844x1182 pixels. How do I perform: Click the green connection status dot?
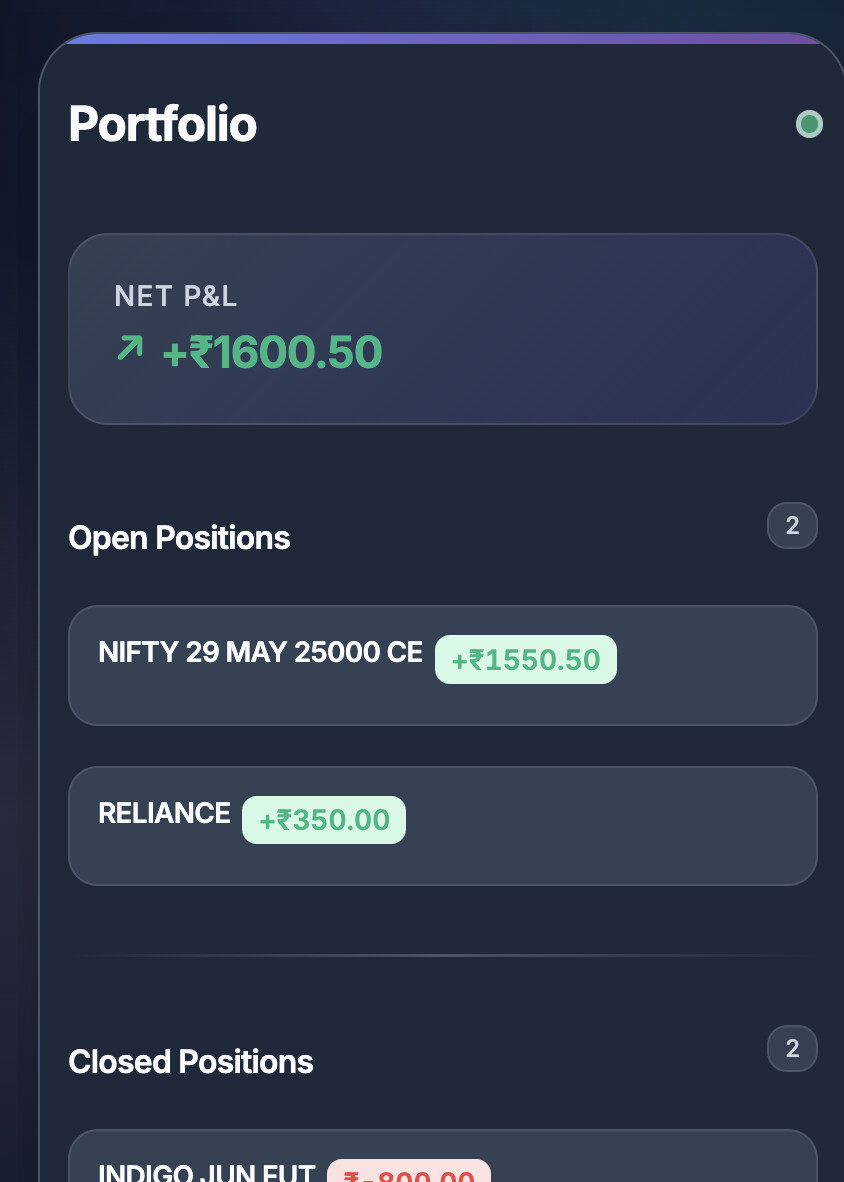point(809,124)
